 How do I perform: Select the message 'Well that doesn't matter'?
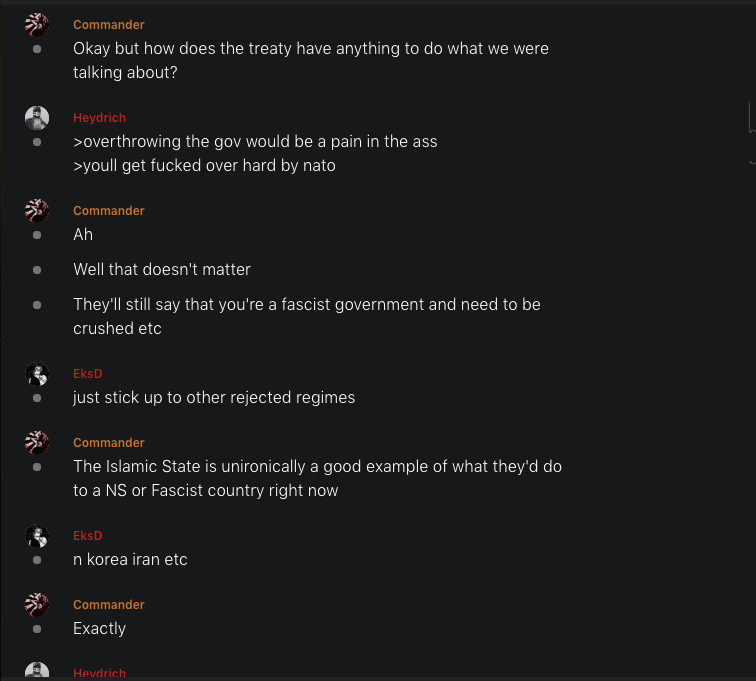(x=162, y=269)
